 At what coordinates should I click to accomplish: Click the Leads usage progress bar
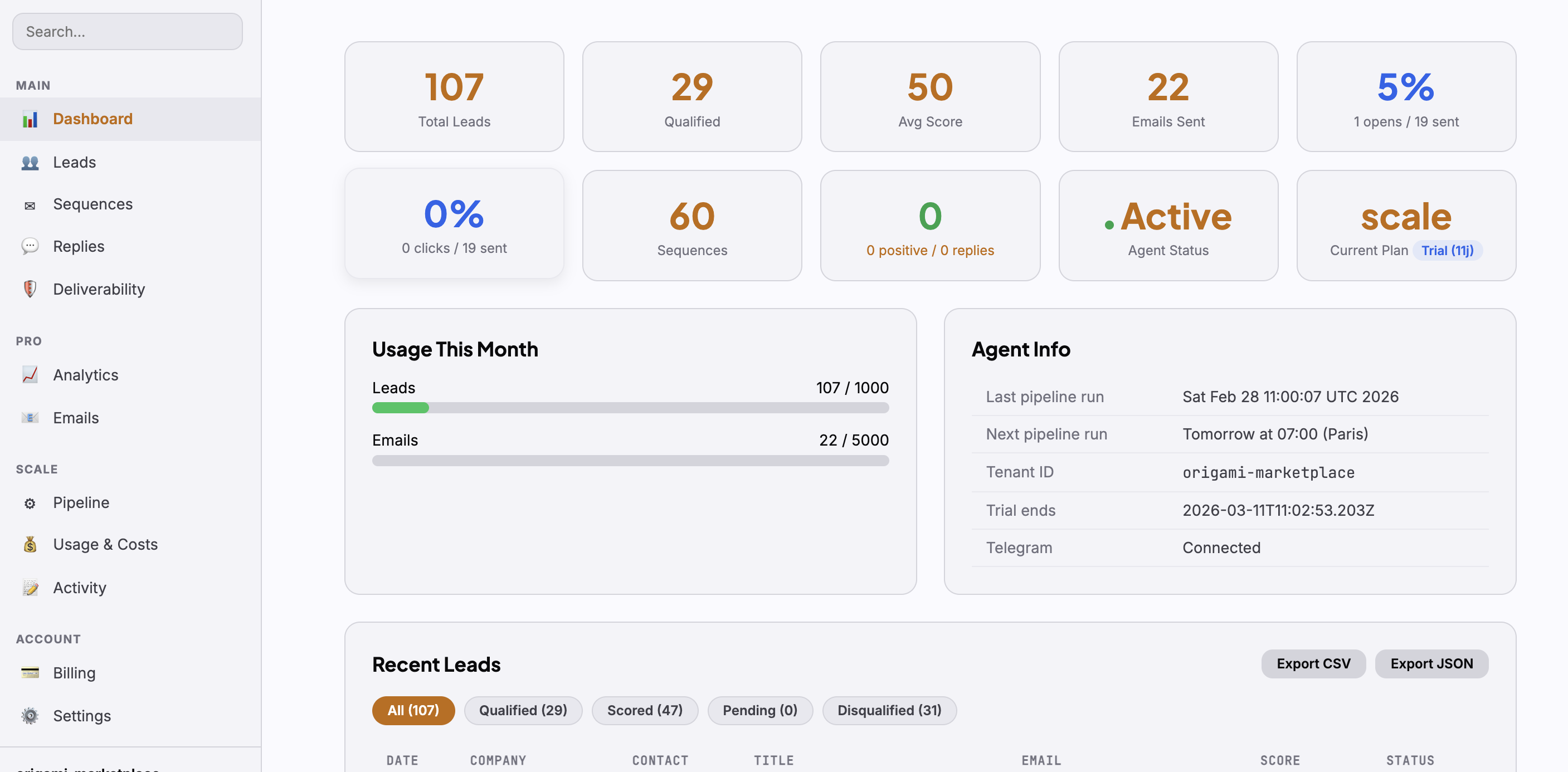tap(630, 408)
